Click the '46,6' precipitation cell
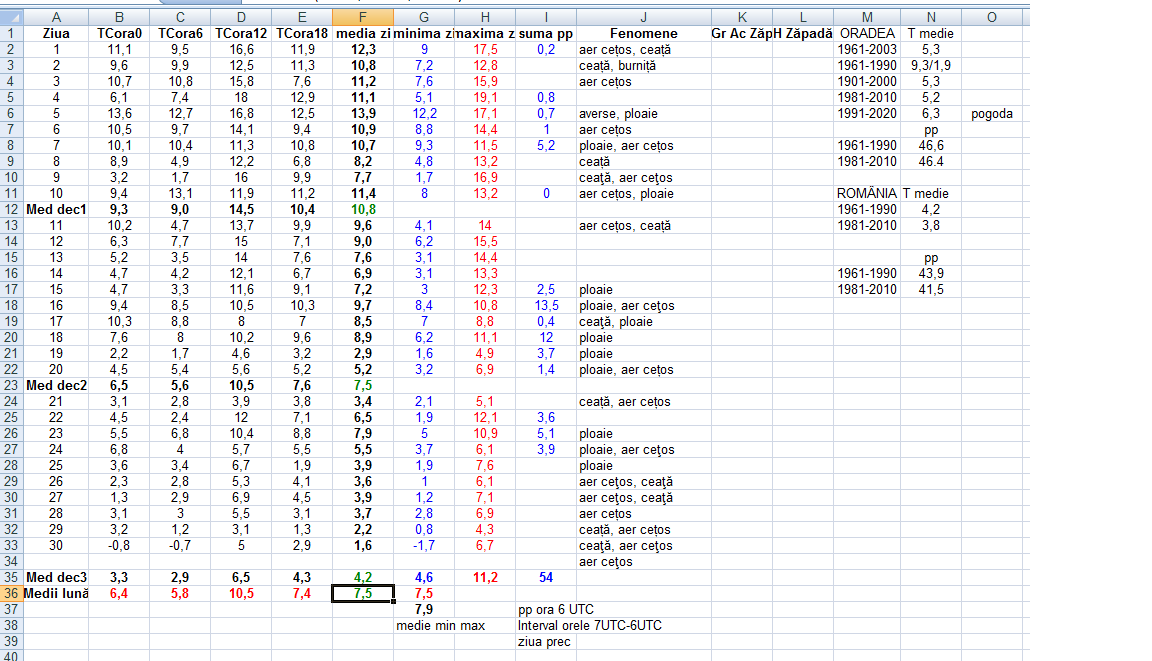The image size is (1152, 661). point(931,145)
